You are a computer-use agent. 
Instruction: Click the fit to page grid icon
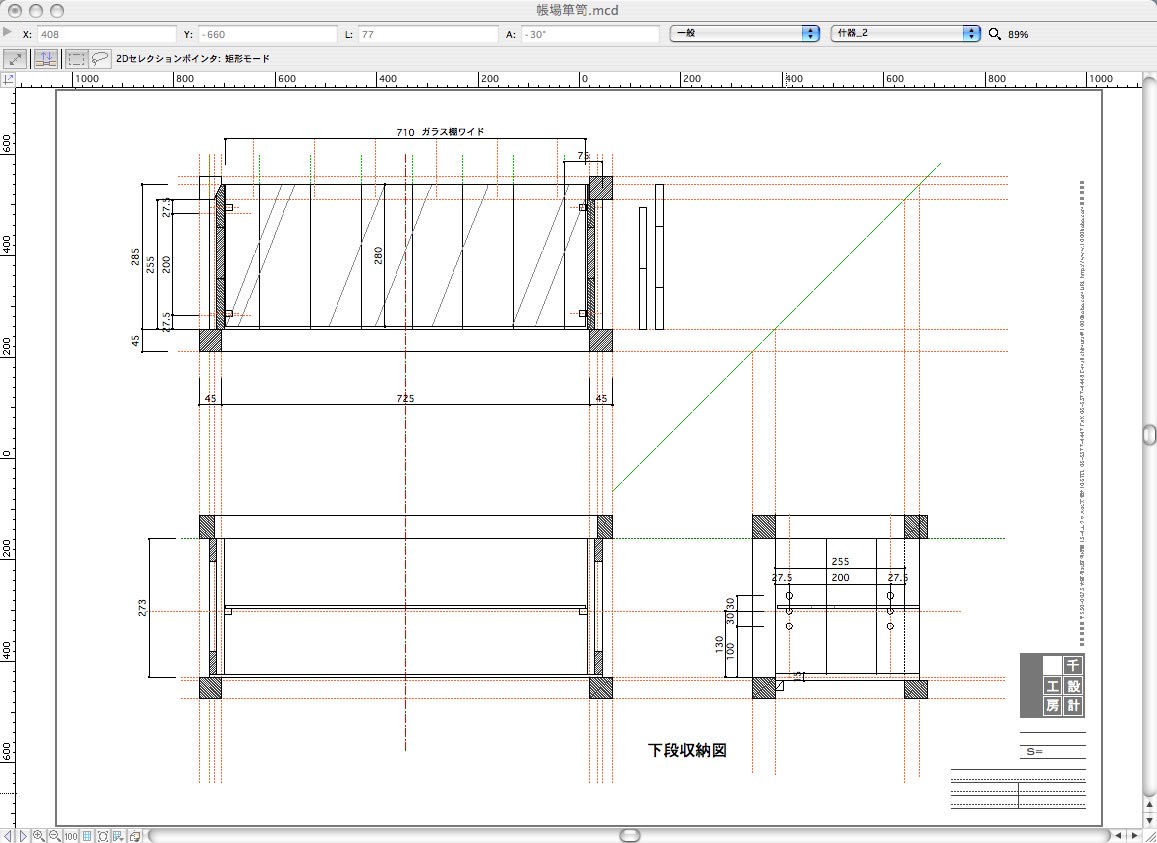click(87, 836)
